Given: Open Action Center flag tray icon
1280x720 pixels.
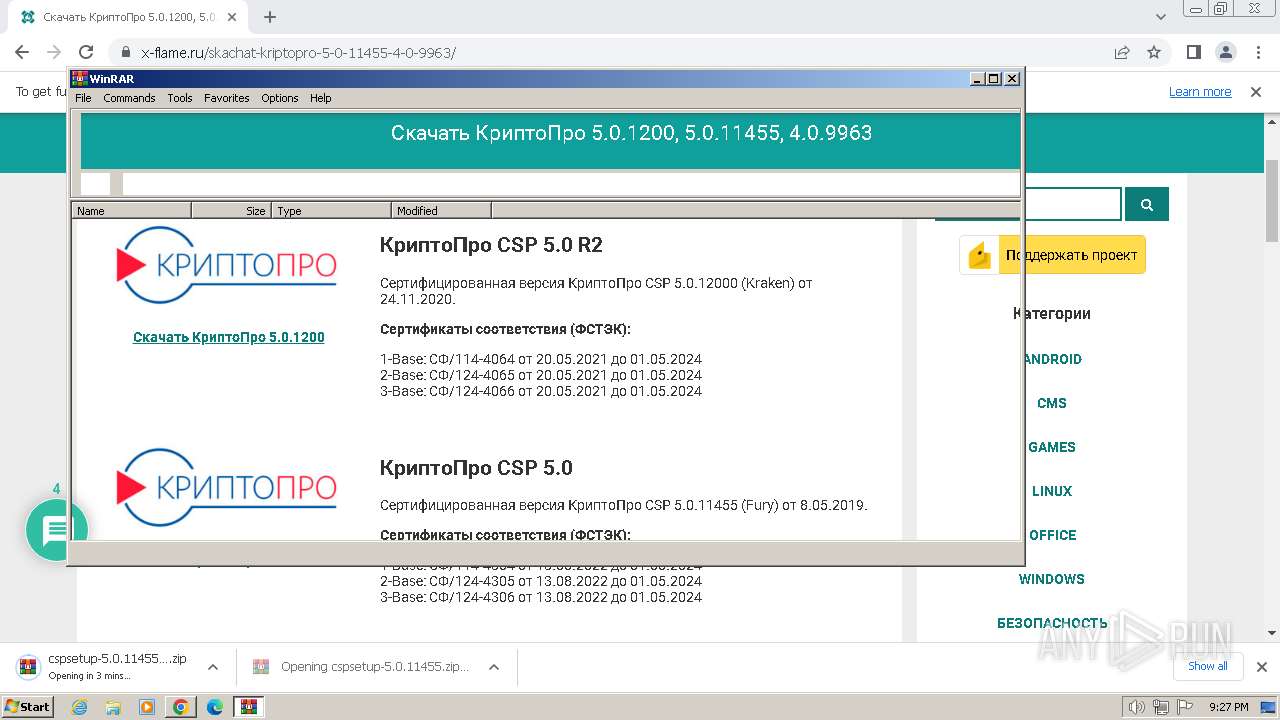Looking at the screenshot, I should 1183,707.
